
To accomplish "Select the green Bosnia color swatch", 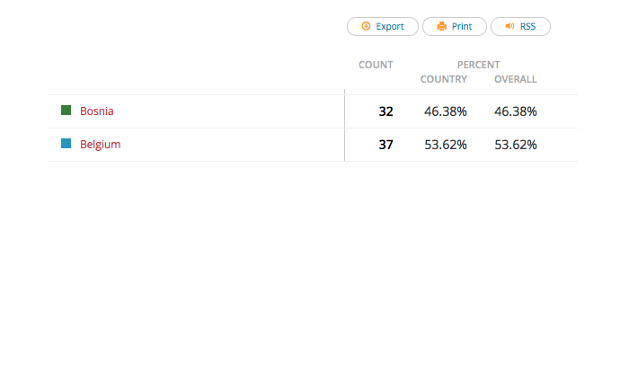I will pos(66,110).
